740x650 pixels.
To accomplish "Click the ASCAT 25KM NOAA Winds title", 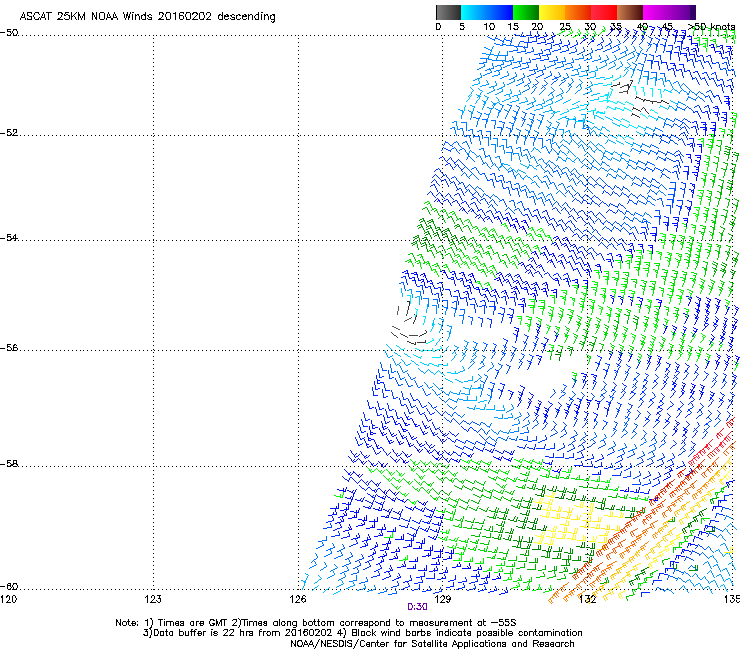I will (147, 16).
